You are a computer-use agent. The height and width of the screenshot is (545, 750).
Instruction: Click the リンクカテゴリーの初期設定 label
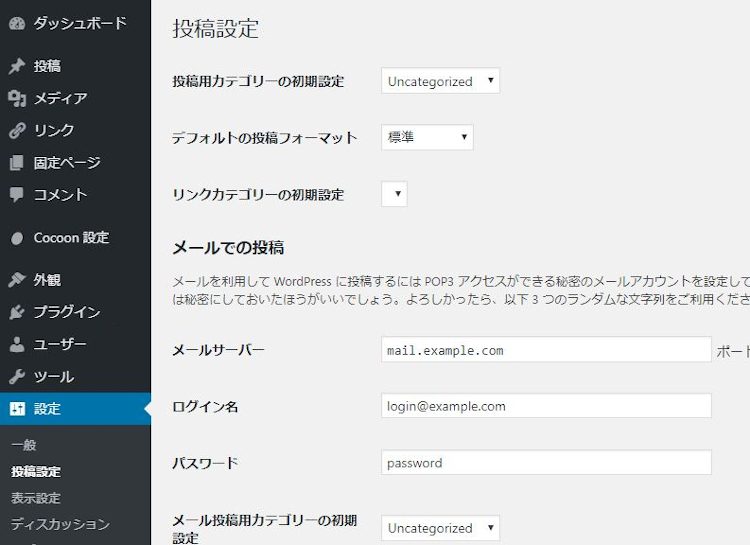click(x=258, y=194)
